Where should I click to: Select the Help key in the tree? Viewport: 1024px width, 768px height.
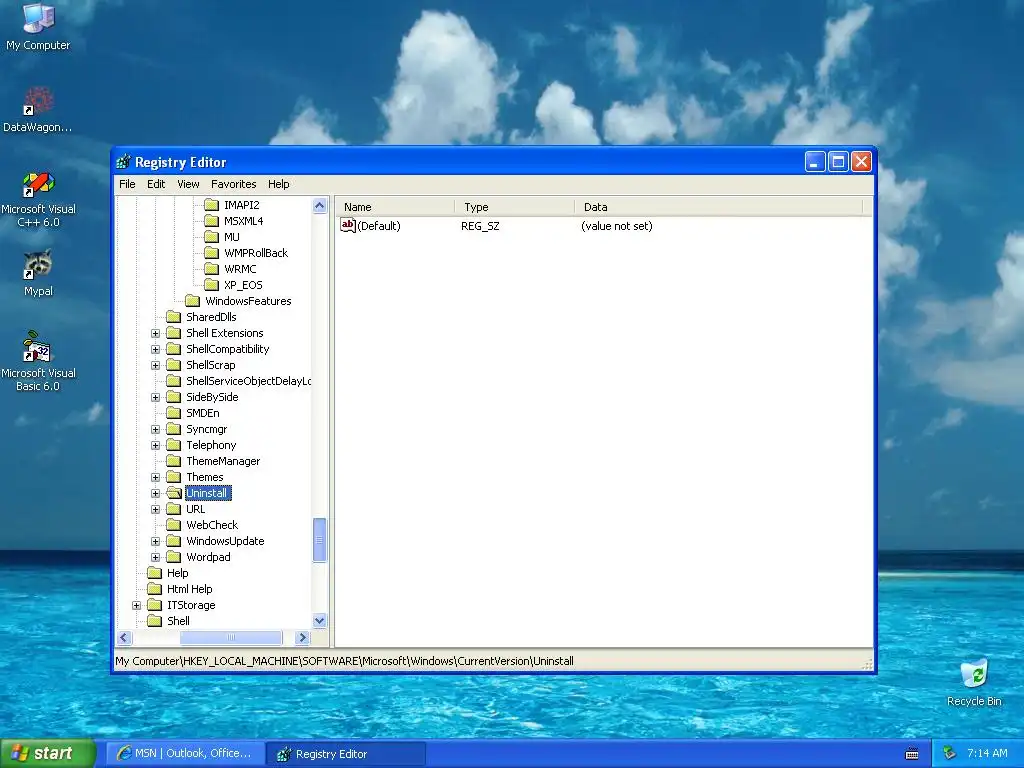[177, 573]
